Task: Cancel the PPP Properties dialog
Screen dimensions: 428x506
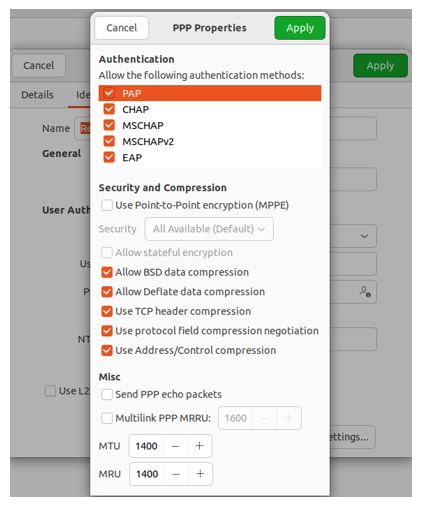Action: click(x=121, y=28)
